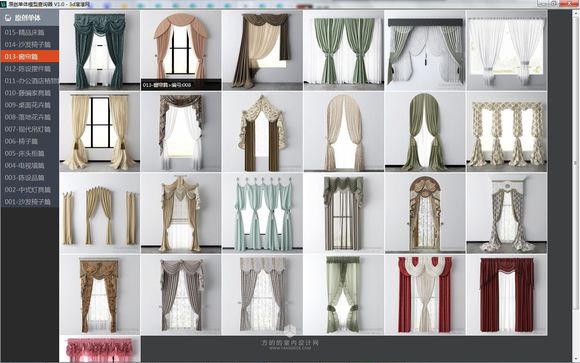Select the white sheer curtains thumbnail
The image size is (580, 363).
[507, 50]
